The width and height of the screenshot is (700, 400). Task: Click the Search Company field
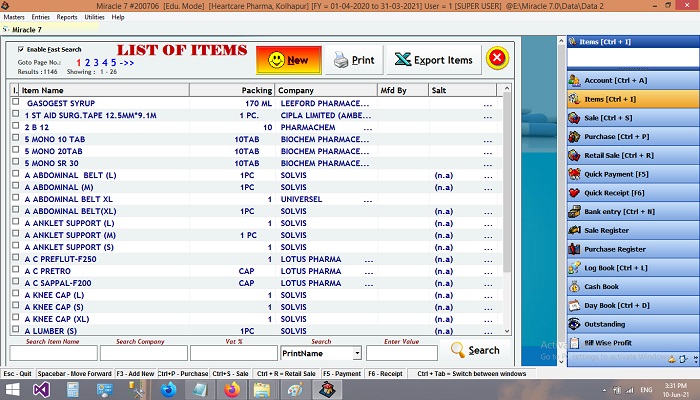coord(144,353)
